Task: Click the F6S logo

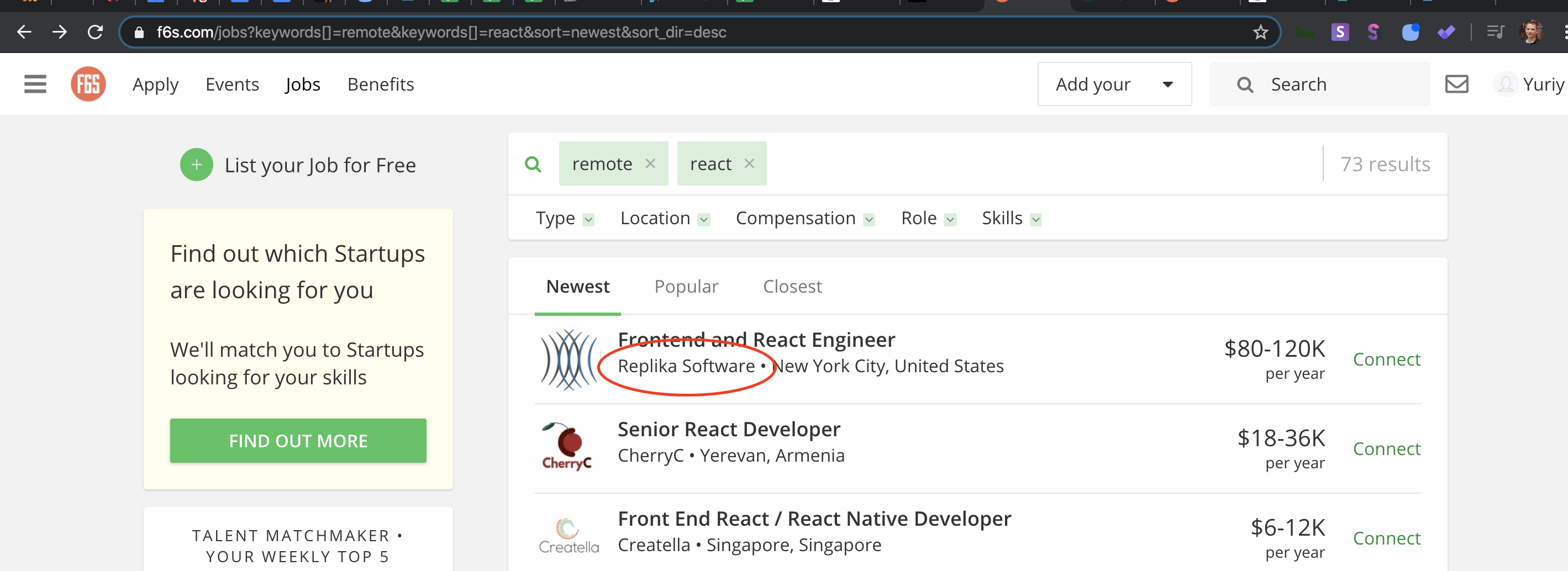Action: click(88, 84)
